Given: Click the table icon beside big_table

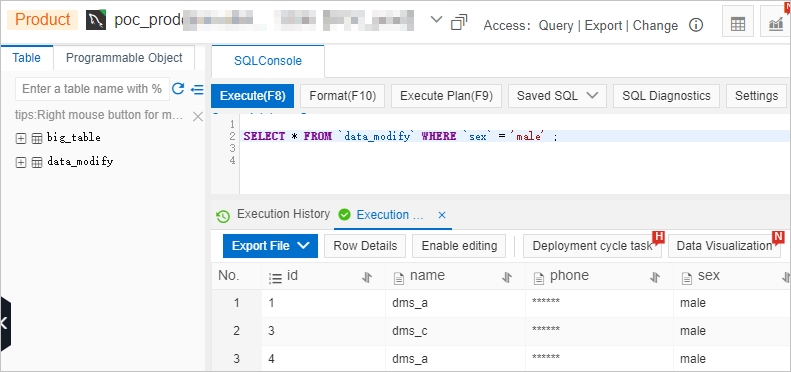Looking at the screenshot, I should point(37,138).
